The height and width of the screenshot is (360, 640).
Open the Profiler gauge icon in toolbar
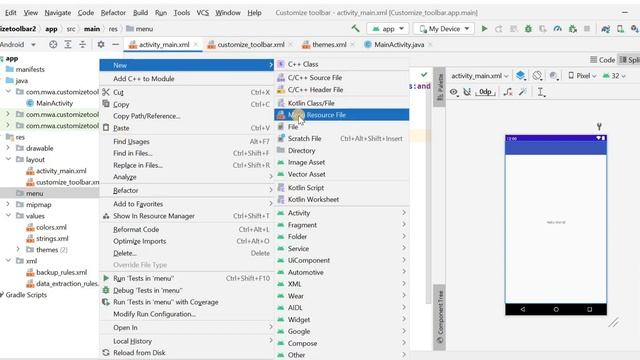point(558,29)
